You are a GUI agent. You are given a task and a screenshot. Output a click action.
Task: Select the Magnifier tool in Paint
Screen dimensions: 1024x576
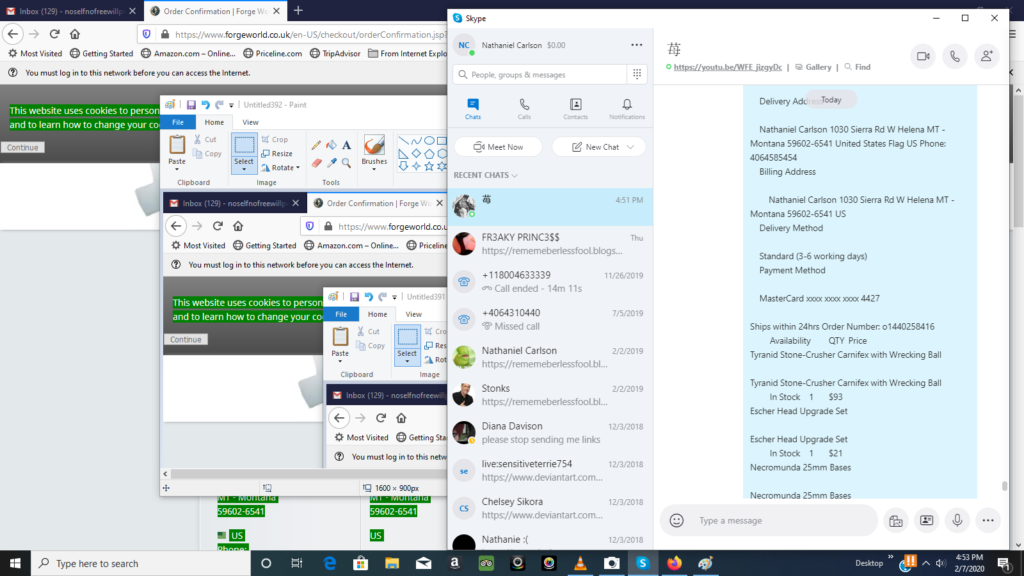[346, 163]
